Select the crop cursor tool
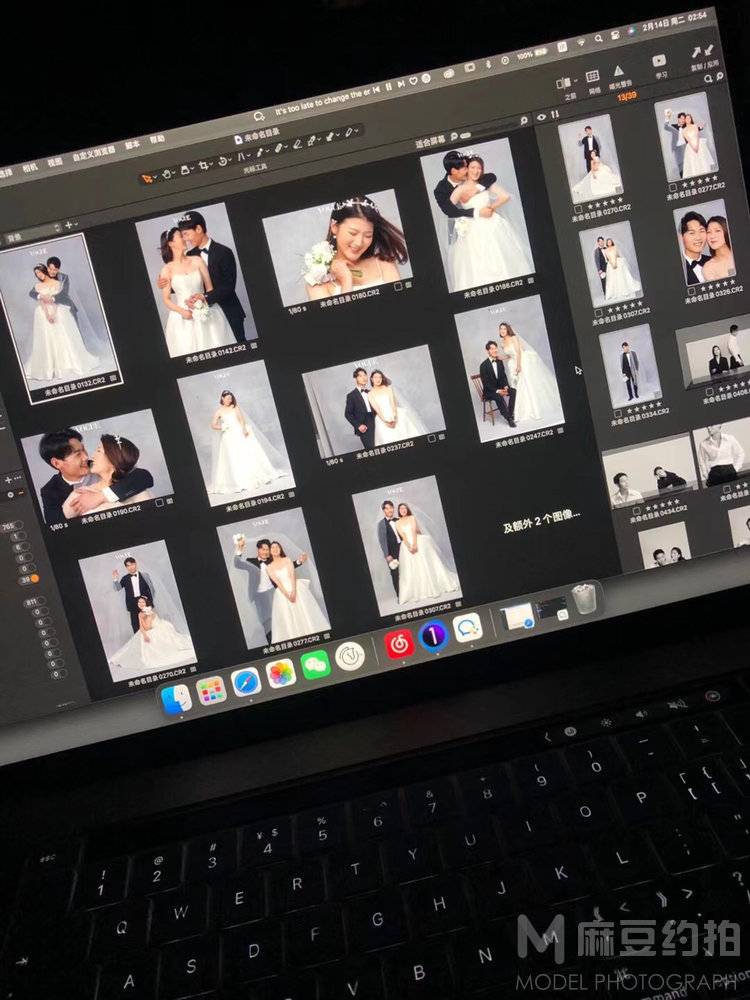Screen dimensions: 750x1000 click(204, 165)
